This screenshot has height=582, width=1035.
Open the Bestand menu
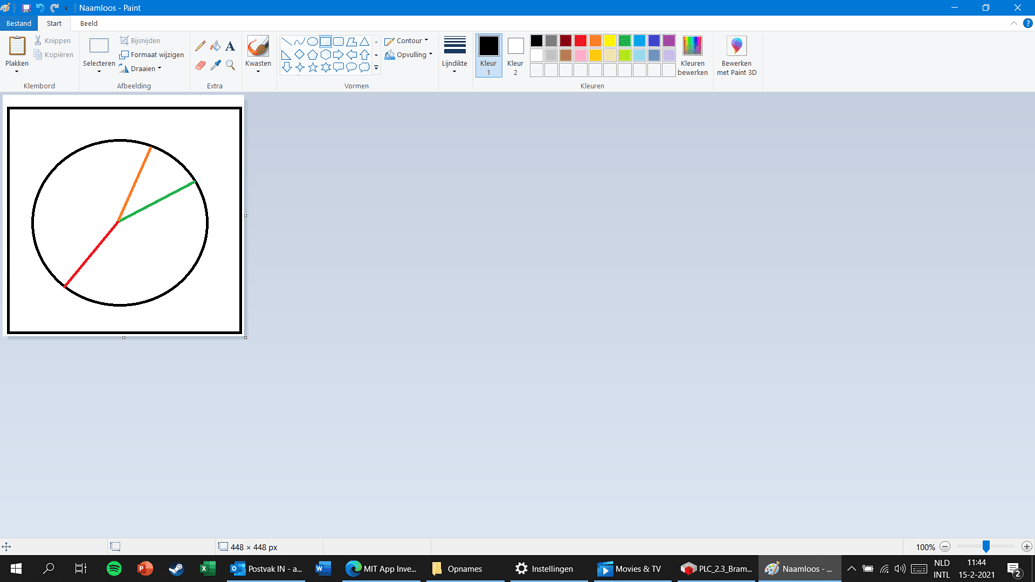tap(18, 23)
